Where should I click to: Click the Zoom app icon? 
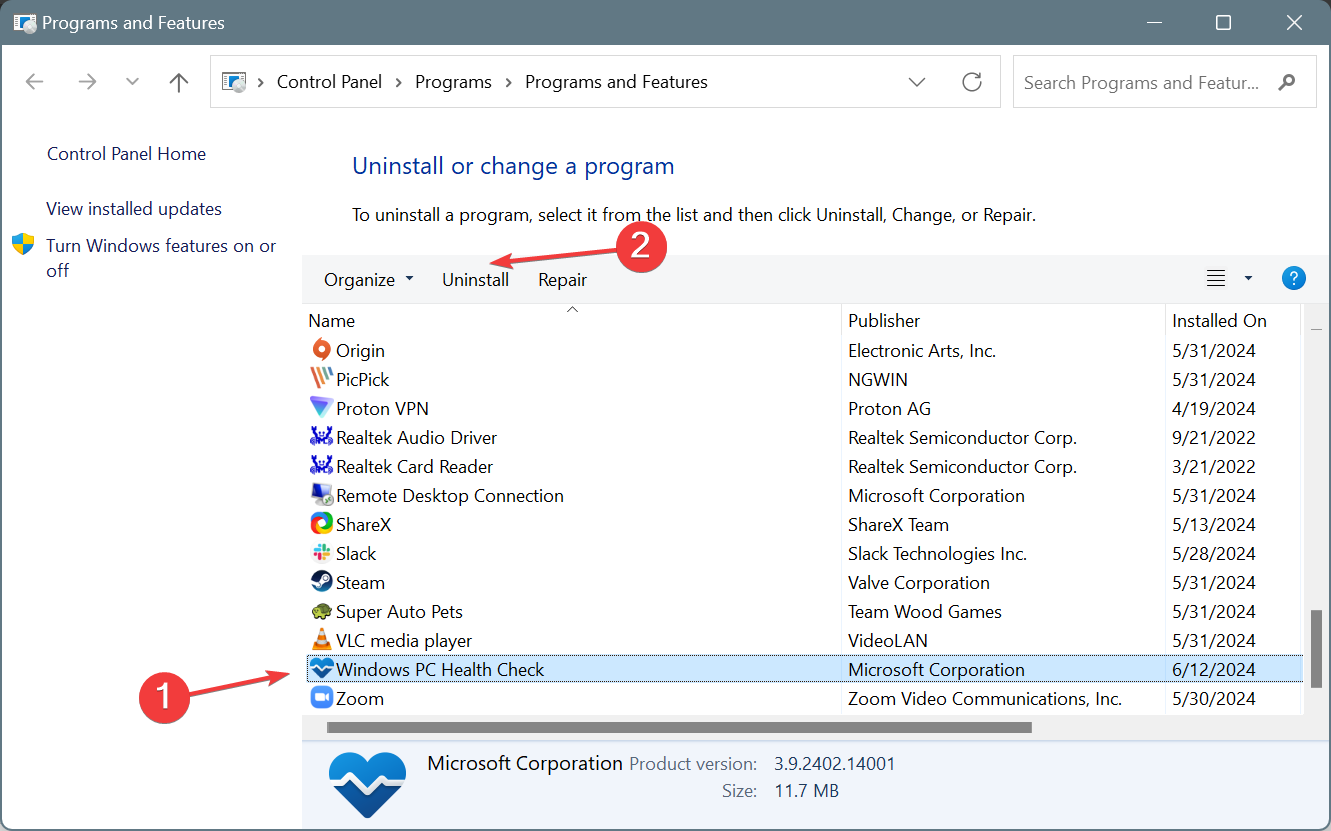[321, 698]
